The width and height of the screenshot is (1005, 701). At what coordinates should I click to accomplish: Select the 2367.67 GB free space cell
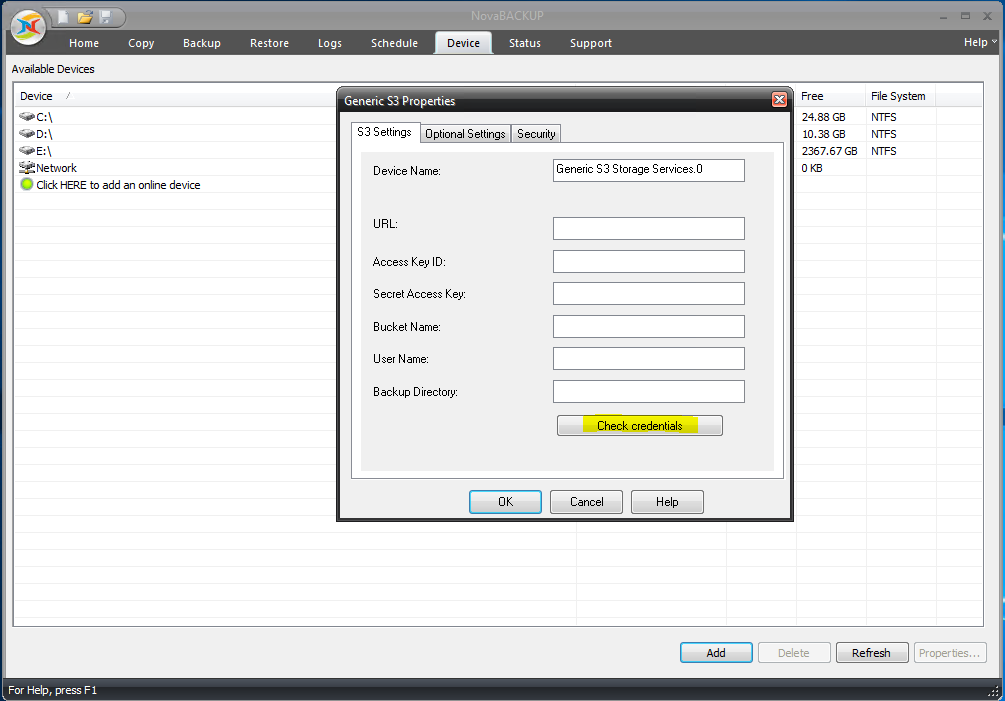click(829, 151)
